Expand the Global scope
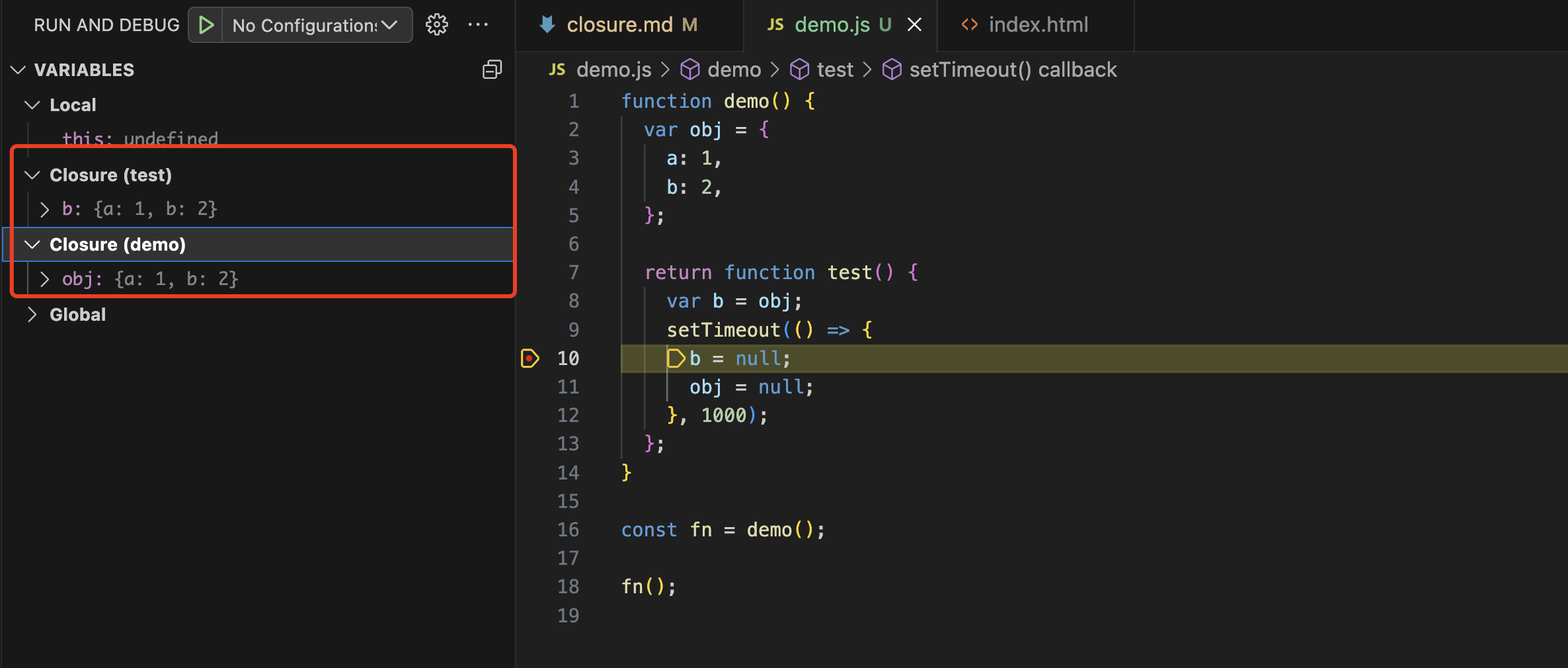Viewport: 1568px width, 668px height. click(x=32, y=314)
